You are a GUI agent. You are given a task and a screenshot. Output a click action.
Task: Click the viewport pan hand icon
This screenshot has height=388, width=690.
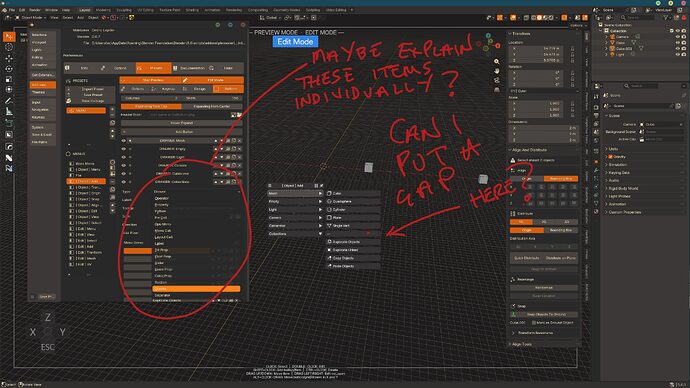click(x=497, y=71)
